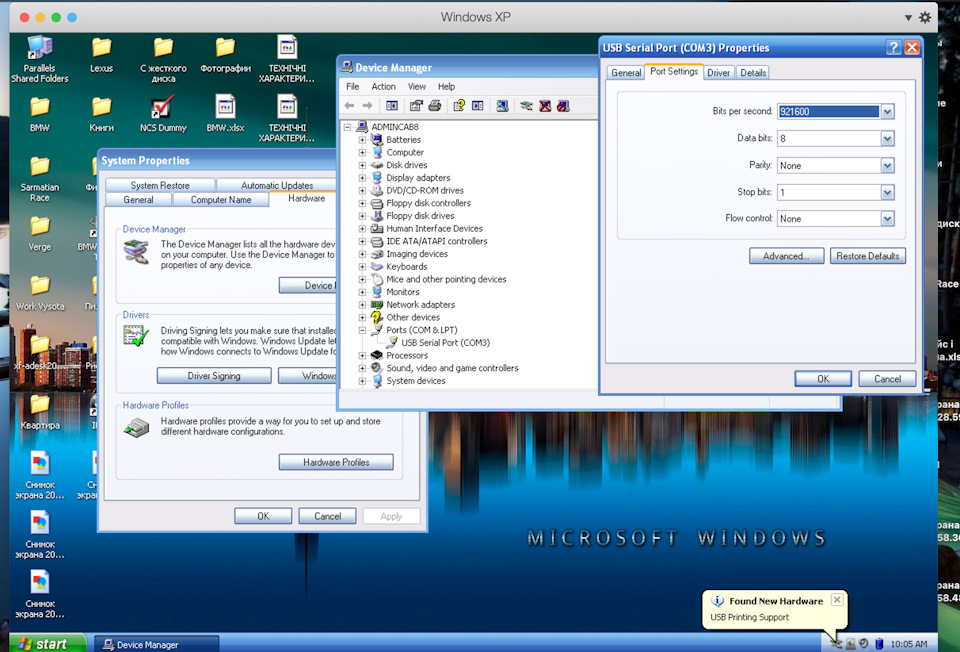
Task: Click Update Driver toolbar icon
Action: point(526,106)
